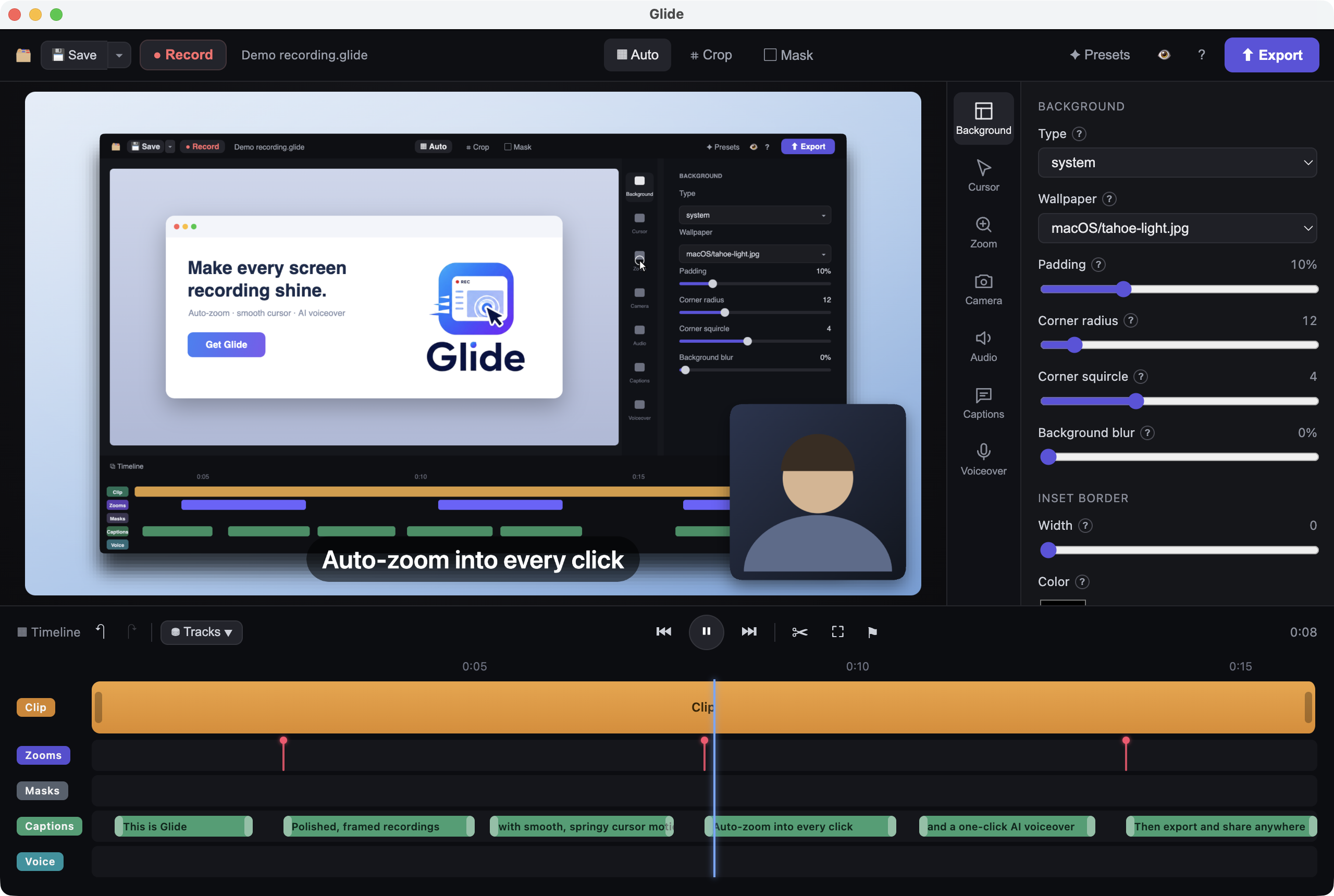This screenshot has width=1334, height=896.
Task: Click the zoom marker near 0:08 playhead
Action: pyautogui.click(x=704, y=754)
